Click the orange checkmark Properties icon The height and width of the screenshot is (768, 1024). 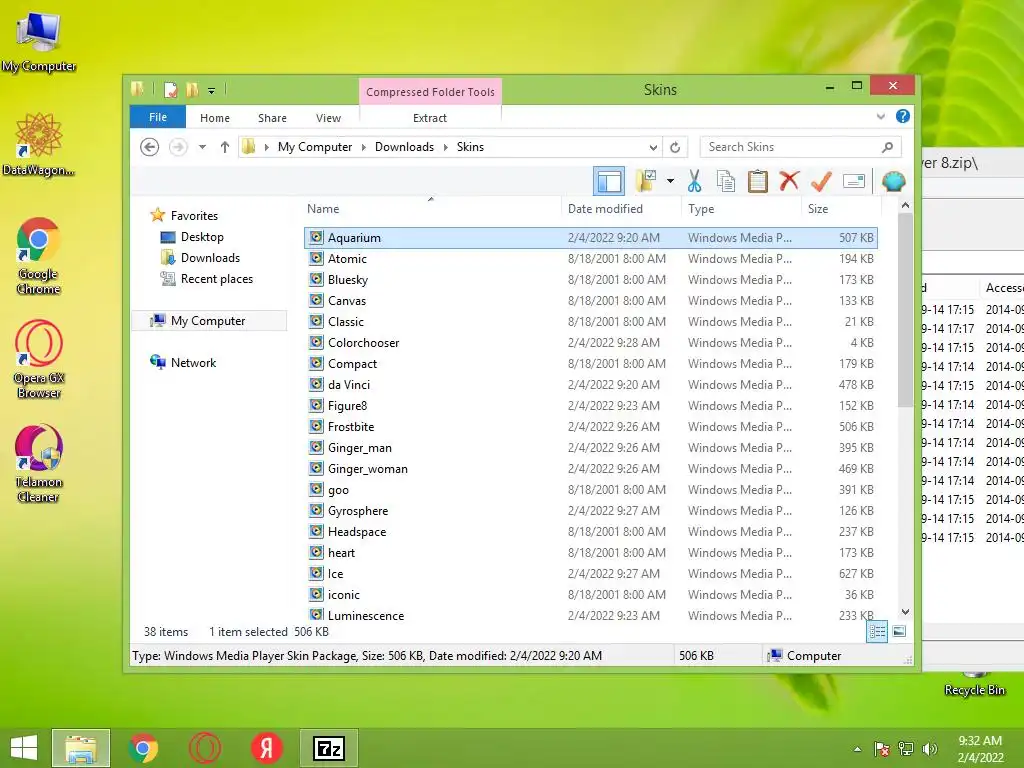tap(821, 181)
